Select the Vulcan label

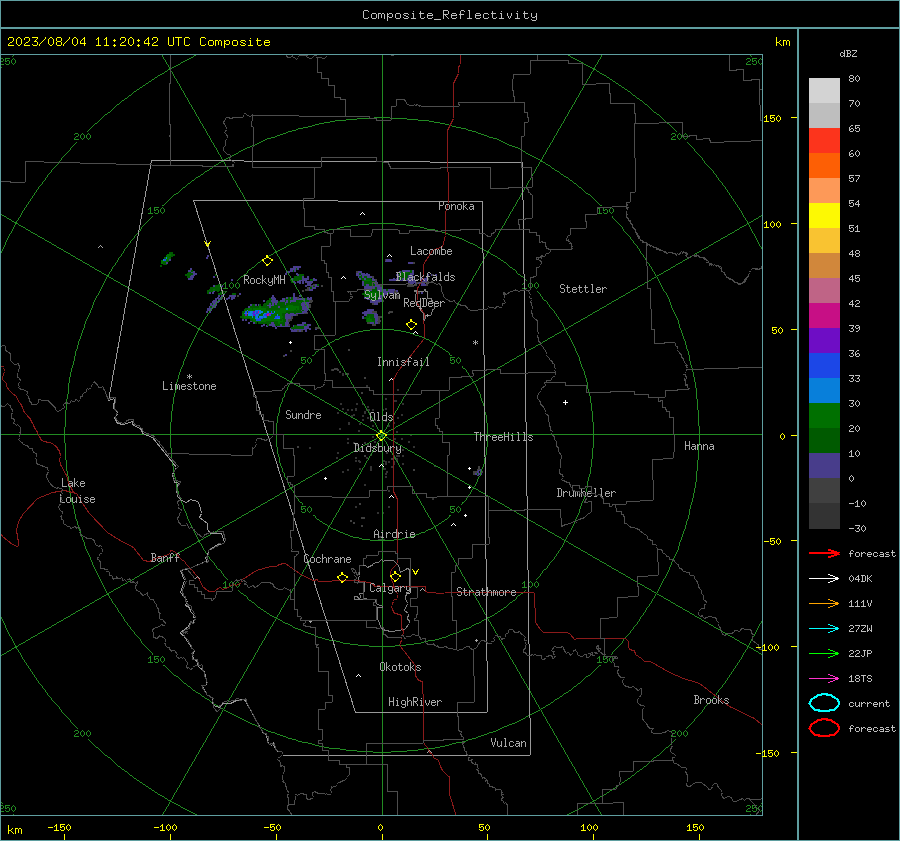(x=508, y=743)
